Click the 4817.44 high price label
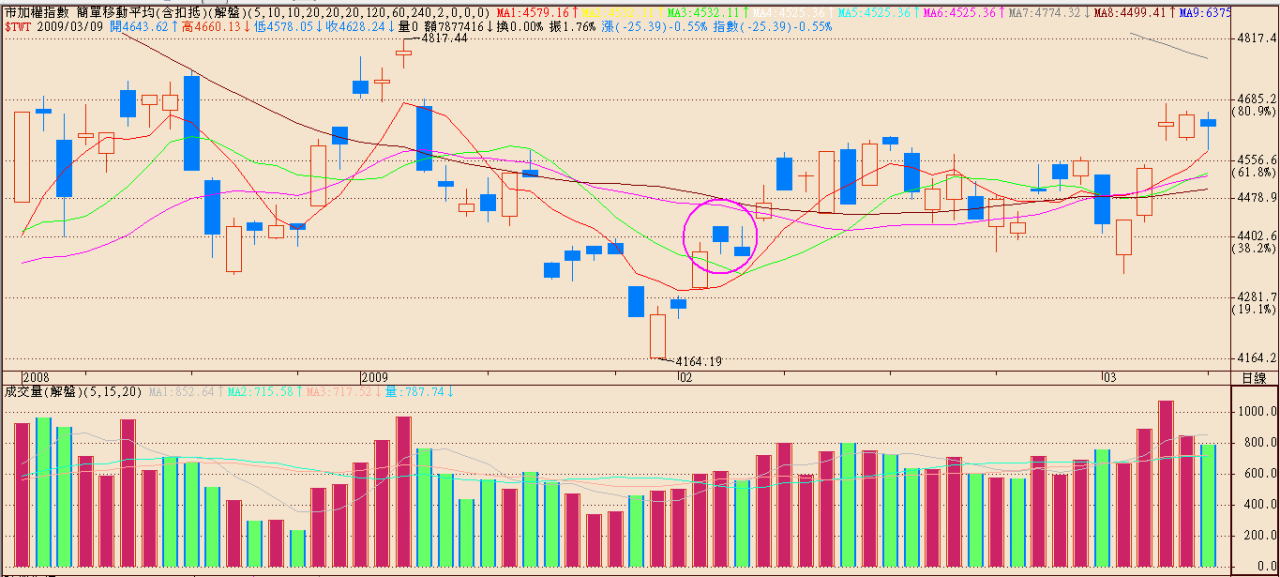The image size is (1280, 577). tap(445, 38)
